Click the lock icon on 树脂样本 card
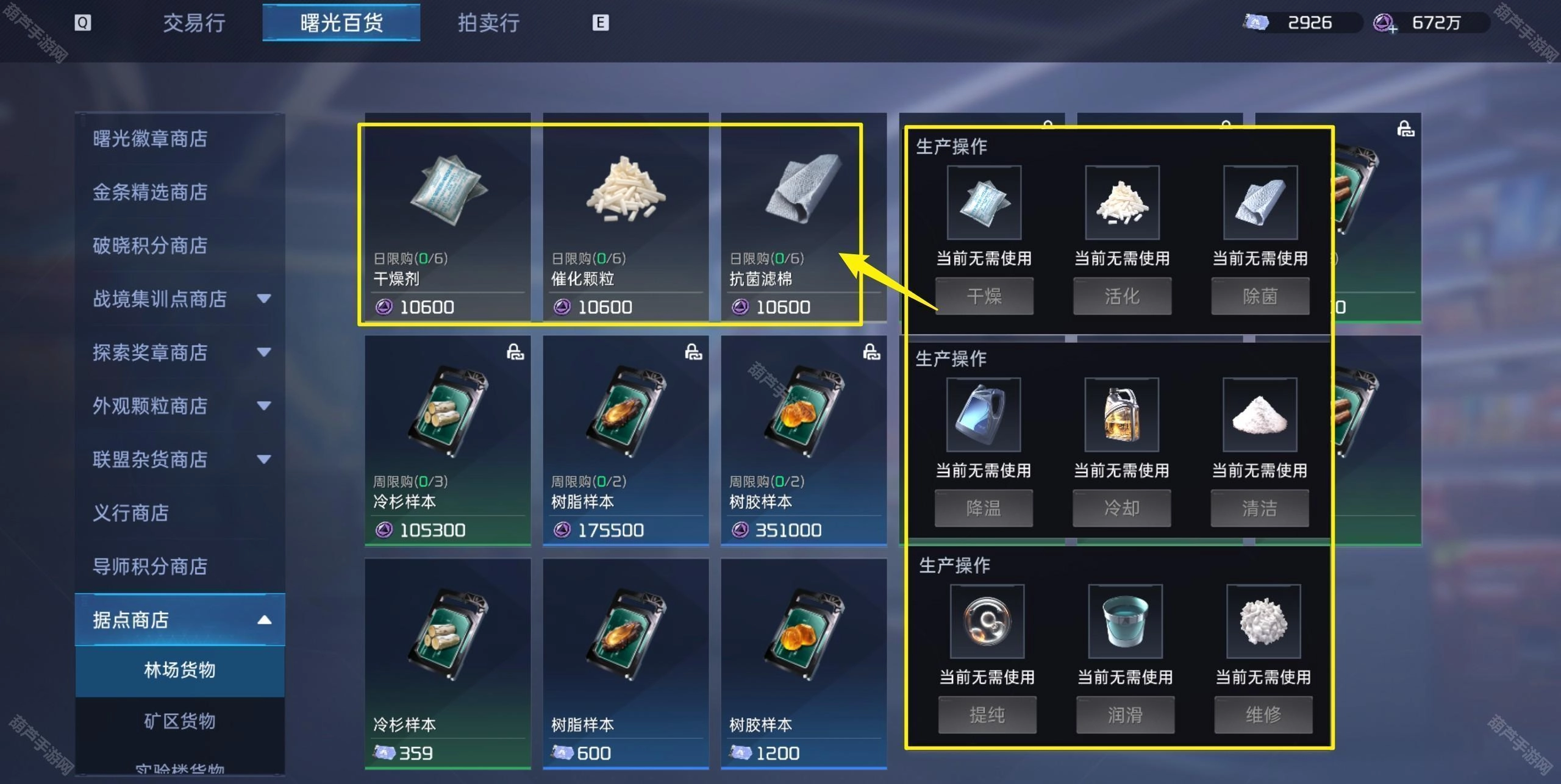This screenshot has width=1561, height=784. tap(693, 352)
